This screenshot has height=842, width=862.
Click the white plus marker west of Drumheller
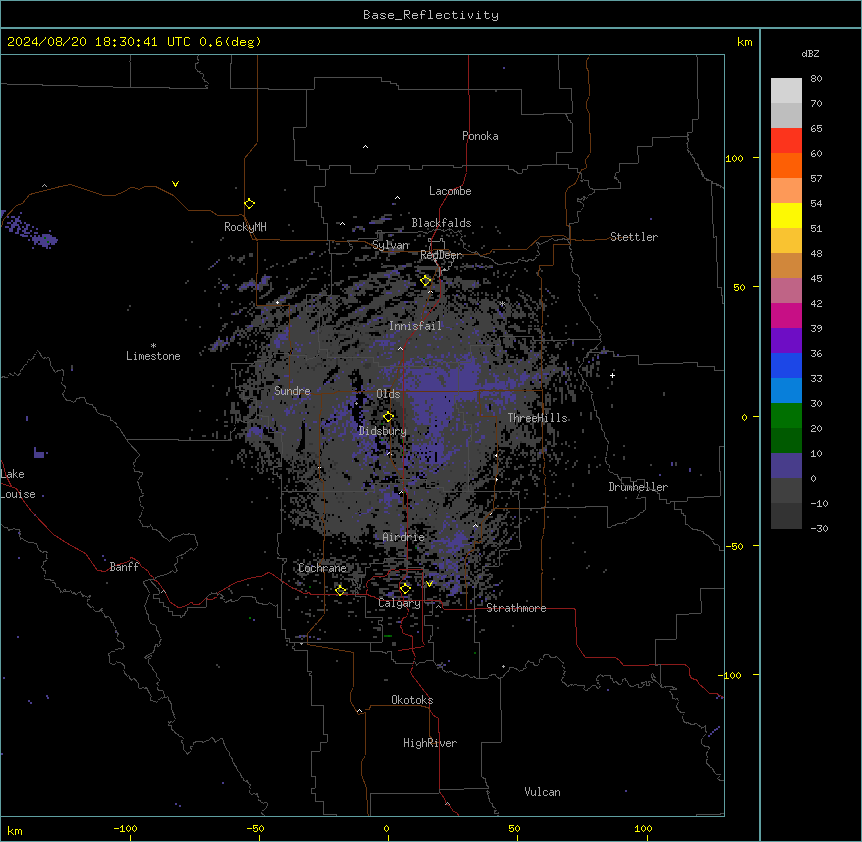[612, 375]
